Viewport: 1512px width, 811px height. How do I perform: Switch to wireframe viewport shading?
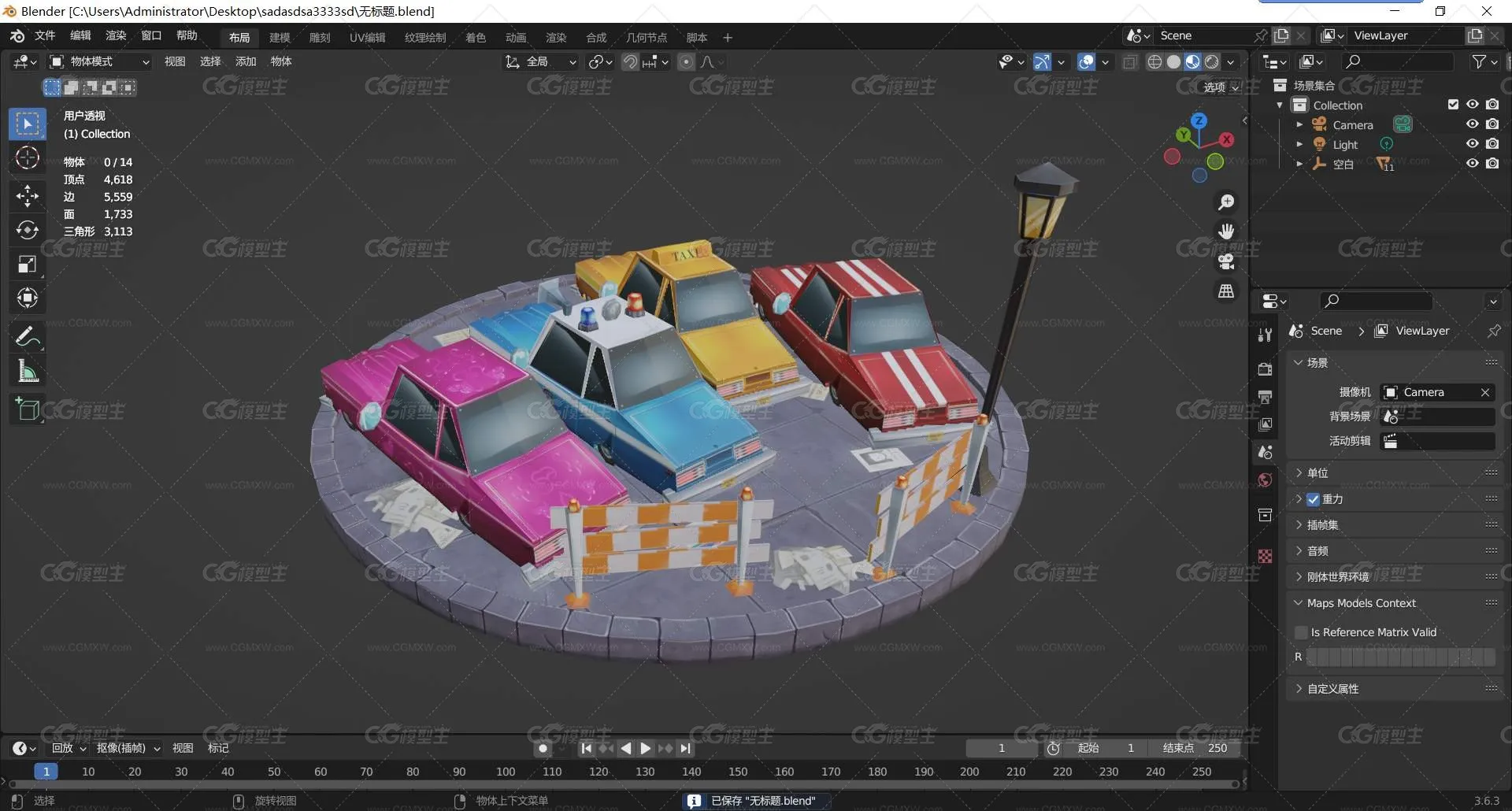(1154, 62)
